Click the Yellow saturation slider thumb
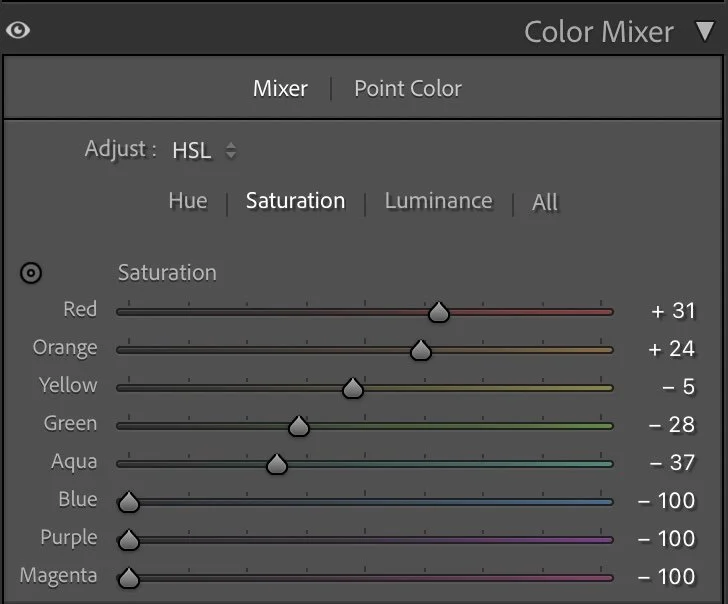Image resolution: width=728 pixels, height=604 pixels. [x=353, y=388]
